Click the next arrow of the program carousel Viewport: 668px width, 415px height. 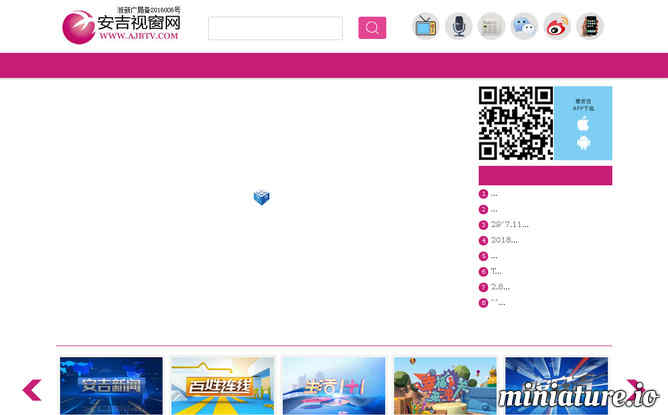pos(636,390)
